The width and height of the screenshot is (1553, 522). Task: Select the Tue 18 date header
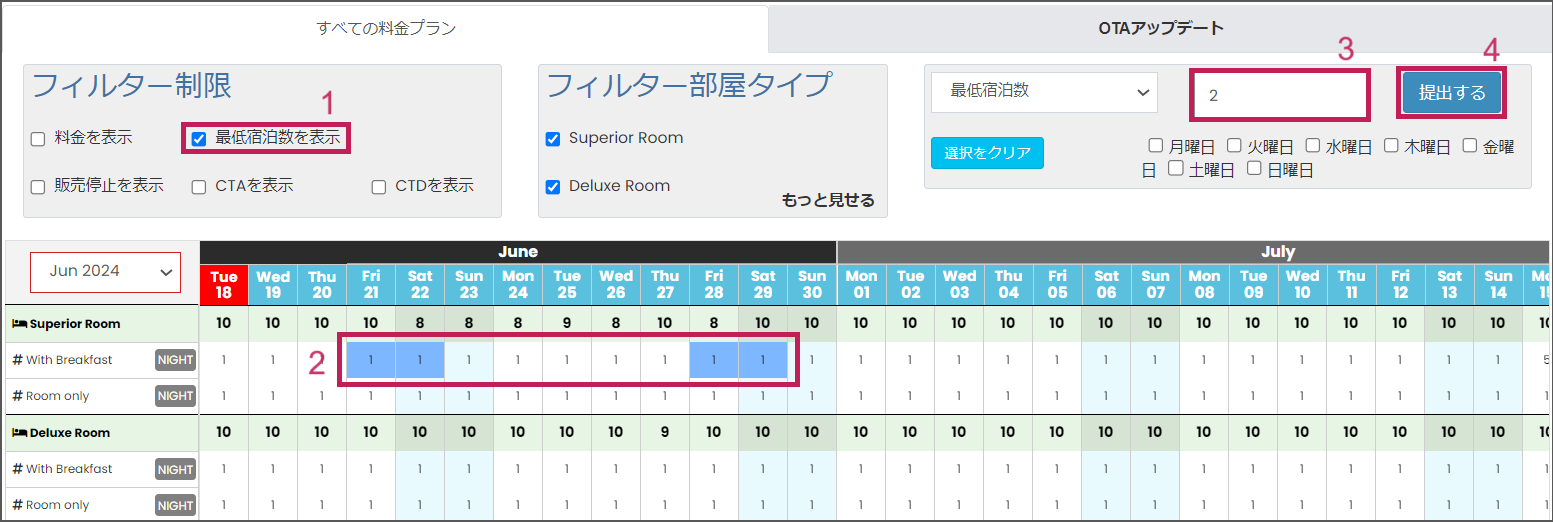pos(224,284)
